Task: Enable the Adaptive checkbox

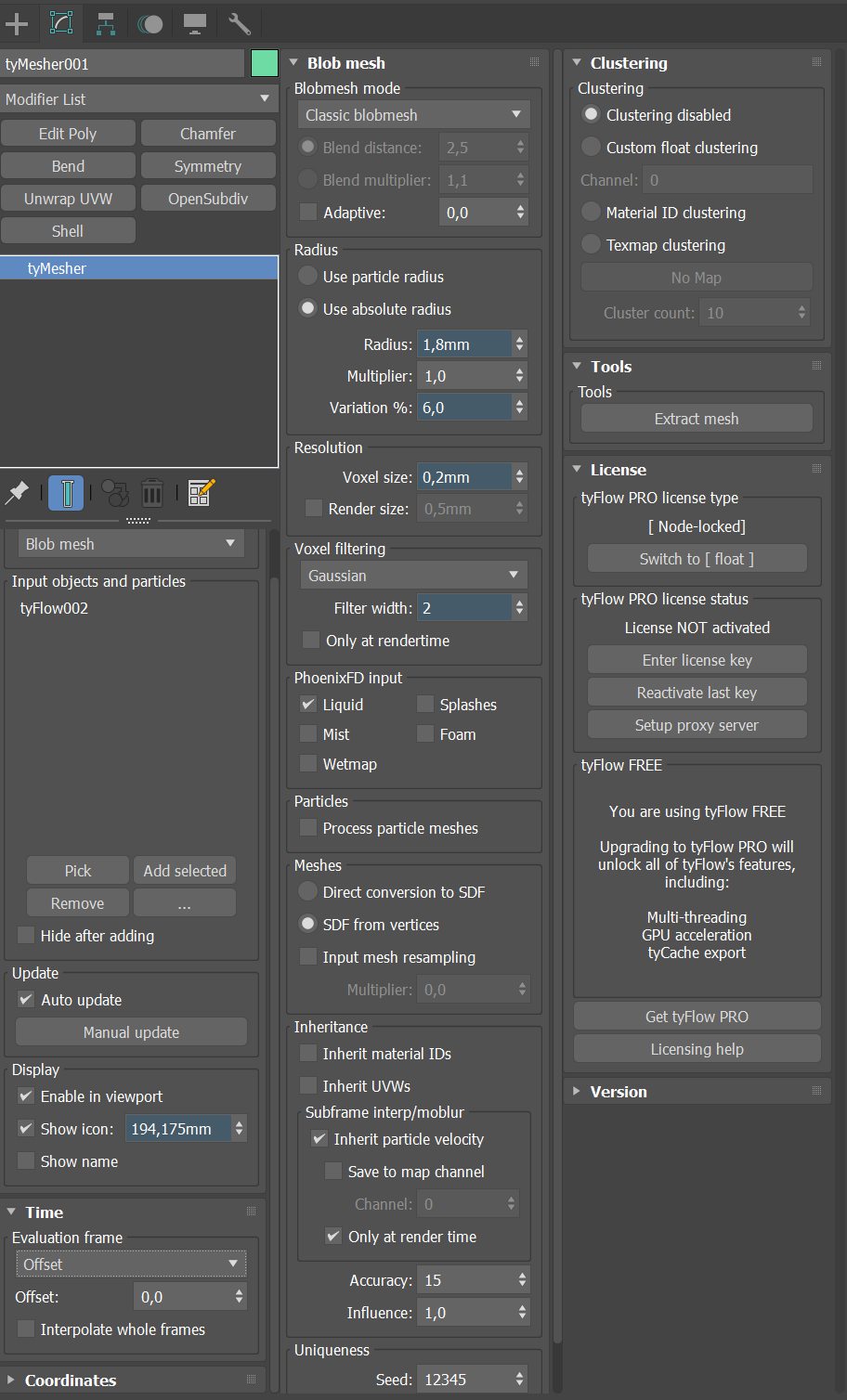Action: tap(308, 213)
